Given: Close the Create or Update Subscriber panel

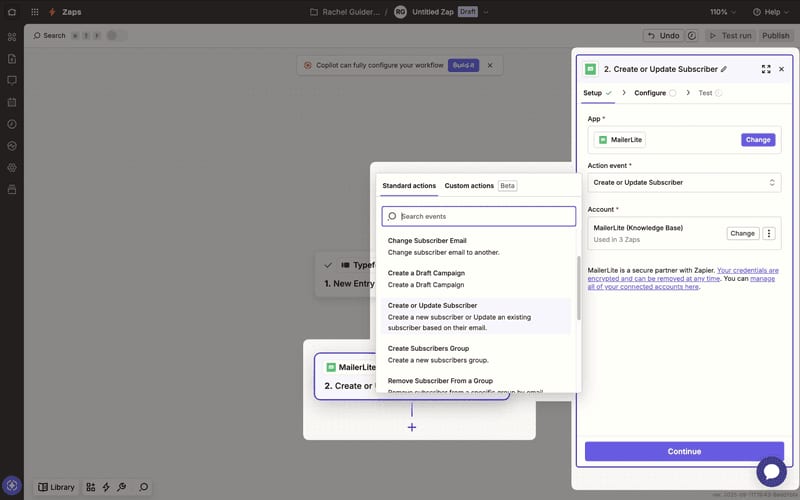Looking at the screenshot, I should (782, 69).
